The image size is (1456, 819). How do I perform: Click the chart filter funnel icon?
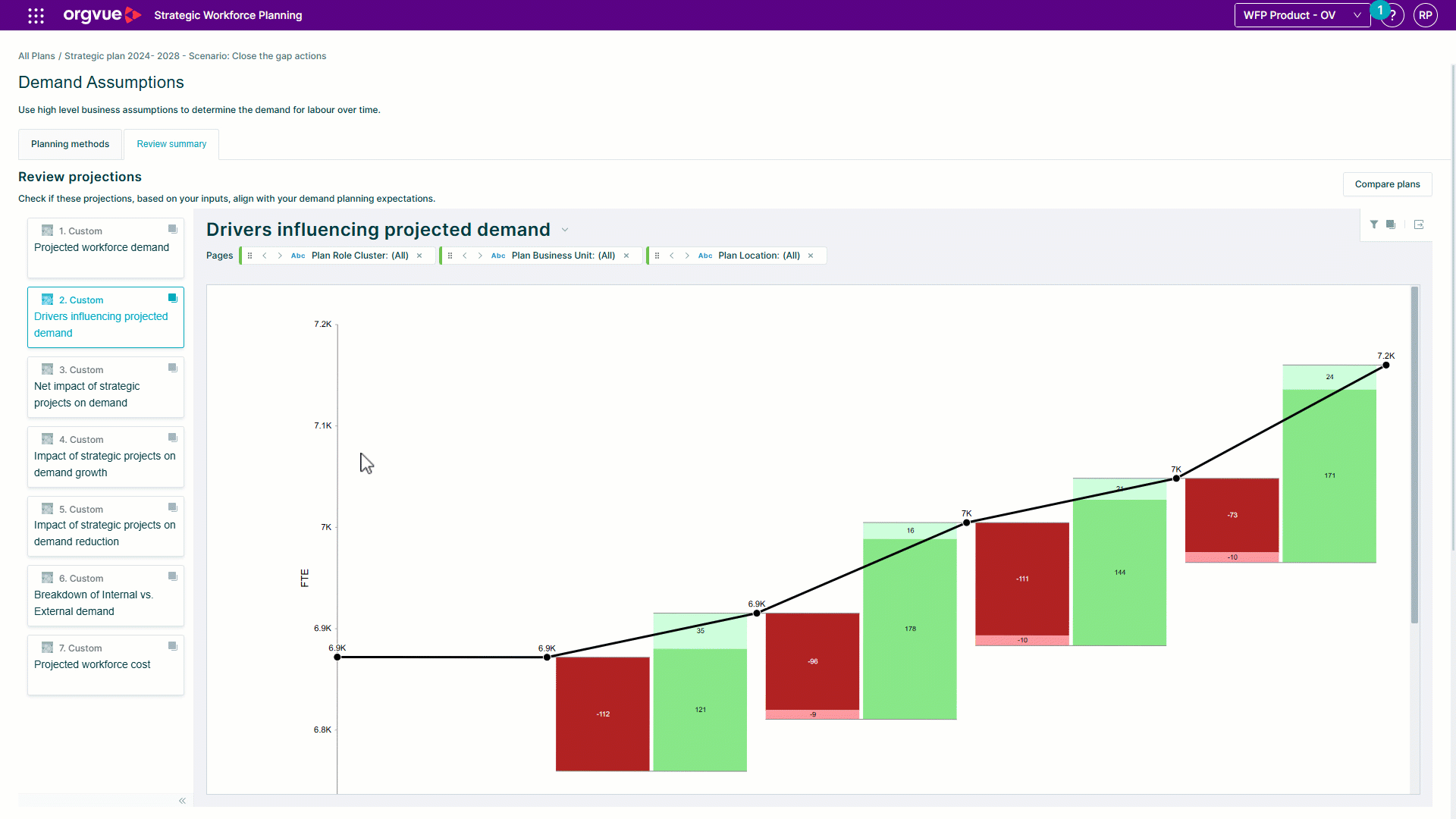[1374, 224]
